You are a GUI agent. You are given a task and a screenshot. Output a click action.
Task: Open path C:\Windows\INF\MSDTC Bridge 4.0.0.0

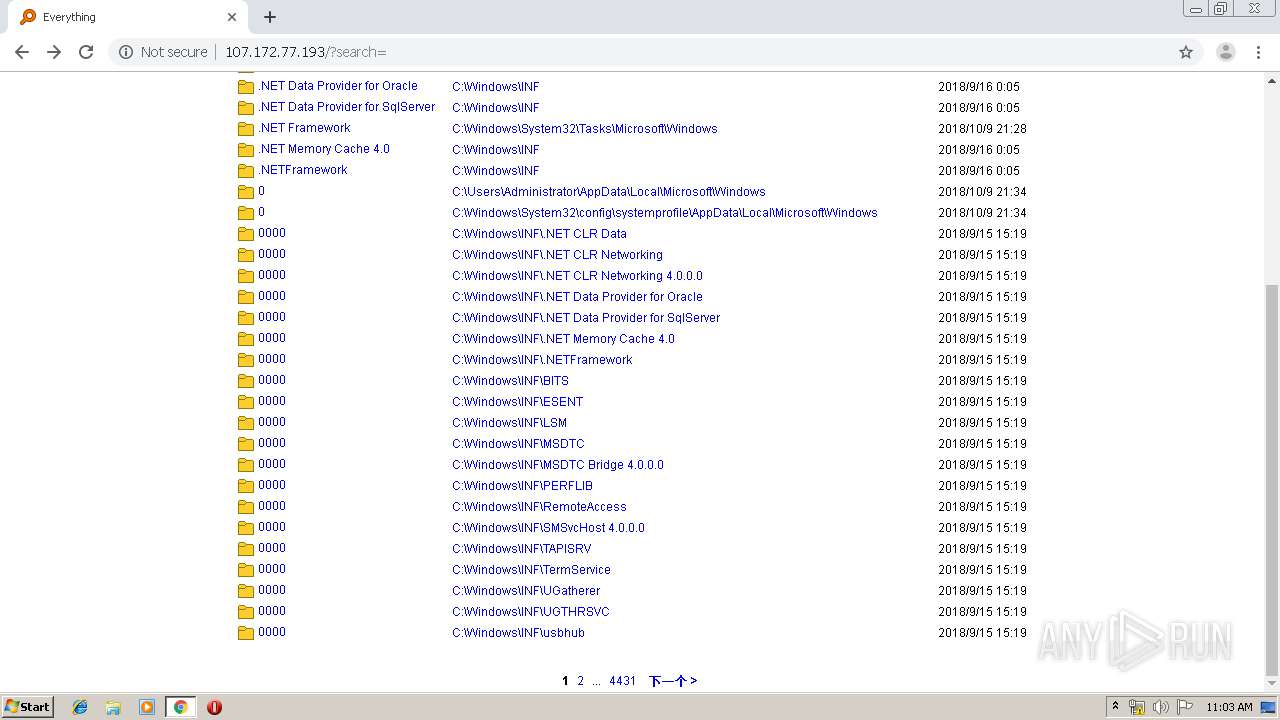pyautogui.click(x=557, y=465)
